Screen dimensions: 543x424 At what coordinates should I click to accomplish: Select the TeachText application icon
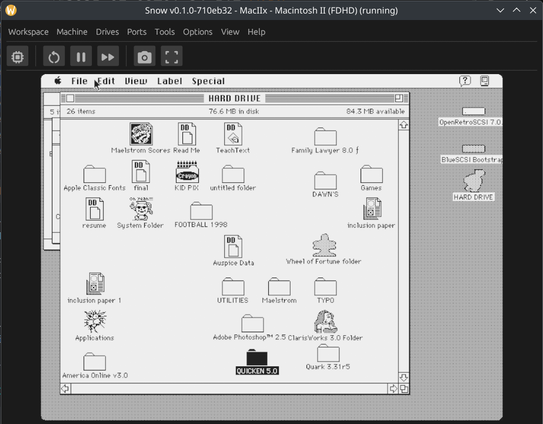click(x=233, y=134)
